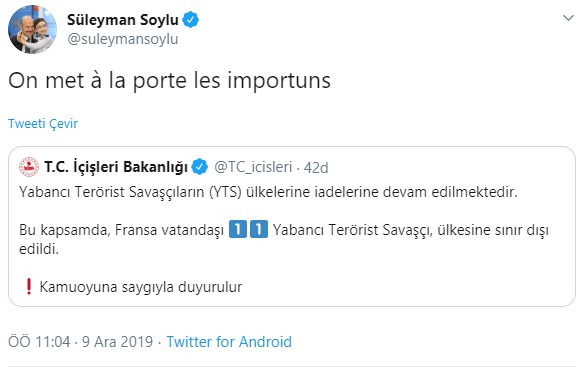579x372 pixels.
Task: Click the red exclamation mark emoji
Action: [x=28, y=286]
